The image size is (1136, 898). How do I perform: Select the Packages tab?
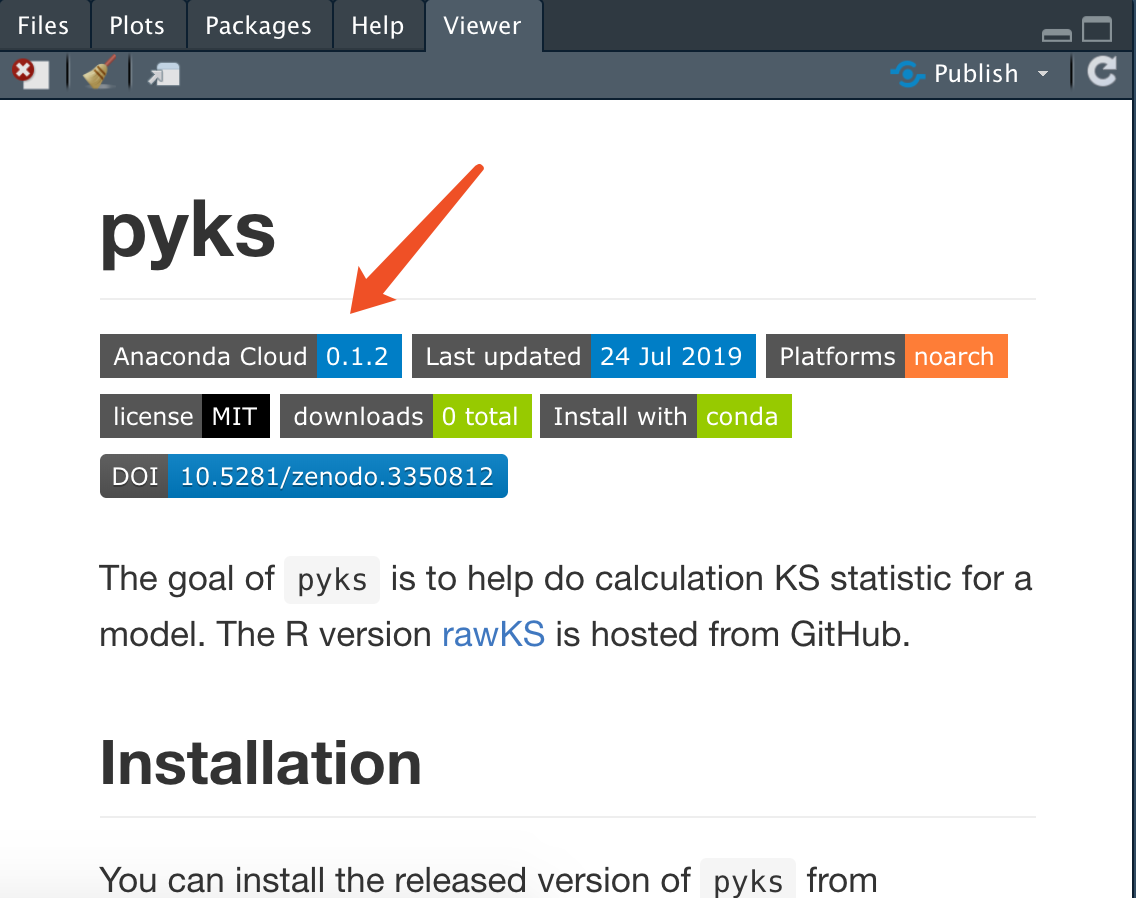[259, 25]
